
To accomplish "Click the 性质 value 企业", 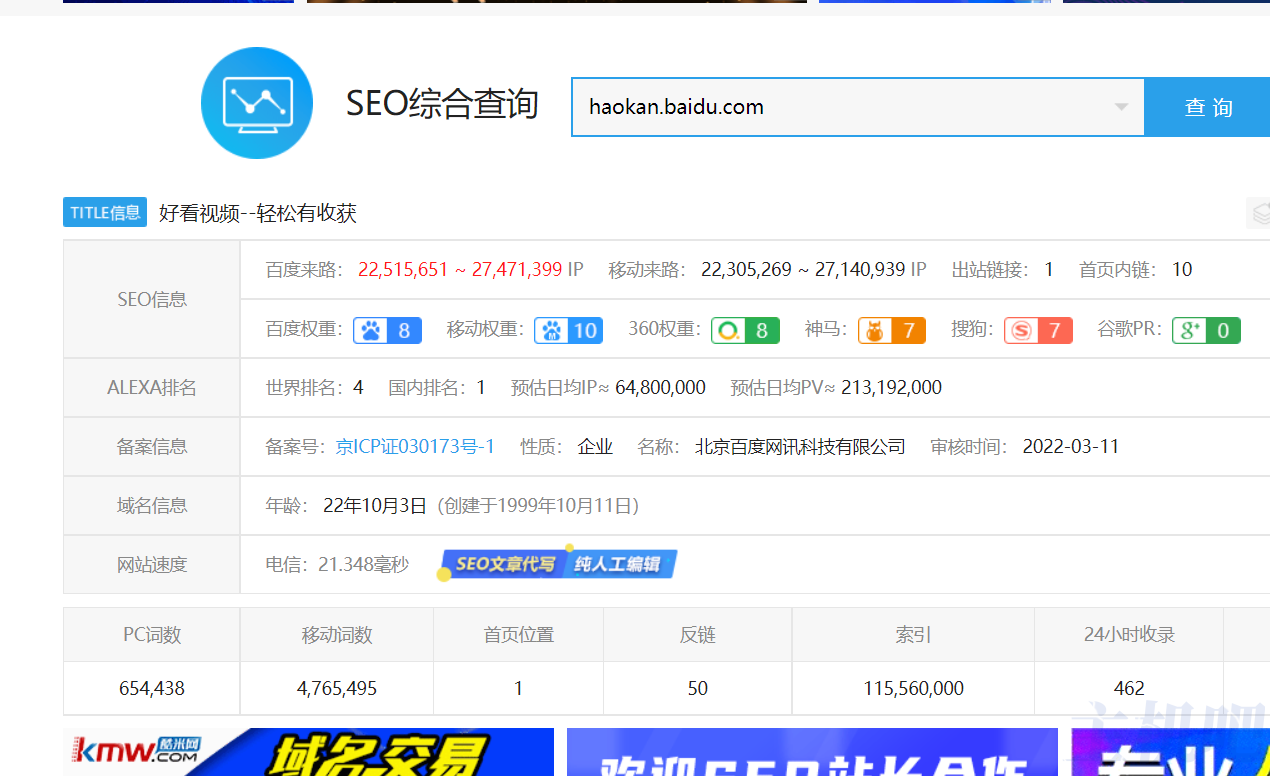I will click(x=595, y=447).
